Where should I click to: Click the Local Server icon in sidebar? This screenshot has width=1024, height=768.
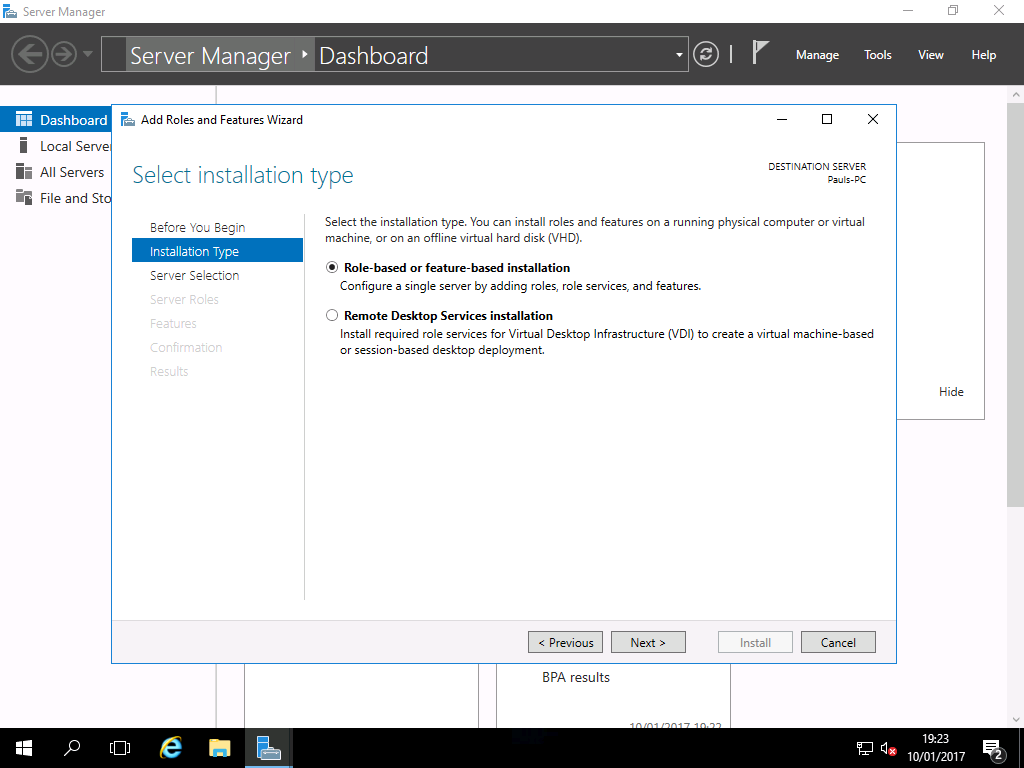(24, 145)
